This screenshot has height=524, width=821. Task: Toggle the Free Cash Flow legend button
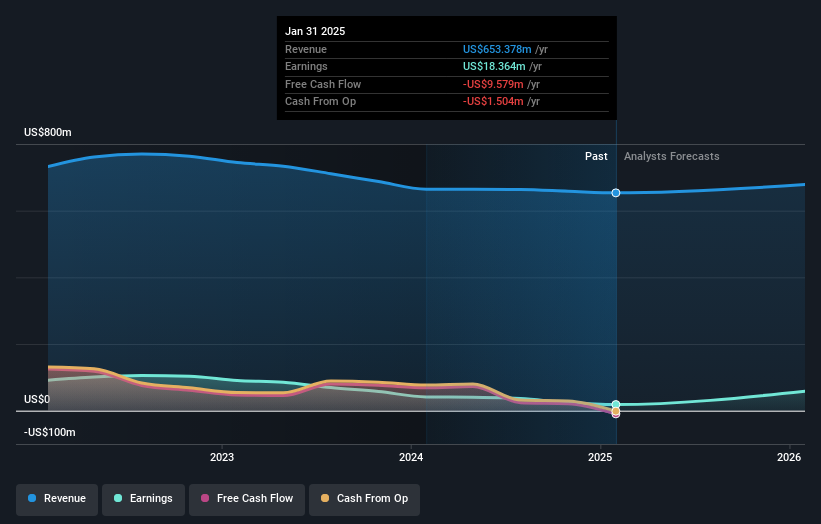coord(247,499)
